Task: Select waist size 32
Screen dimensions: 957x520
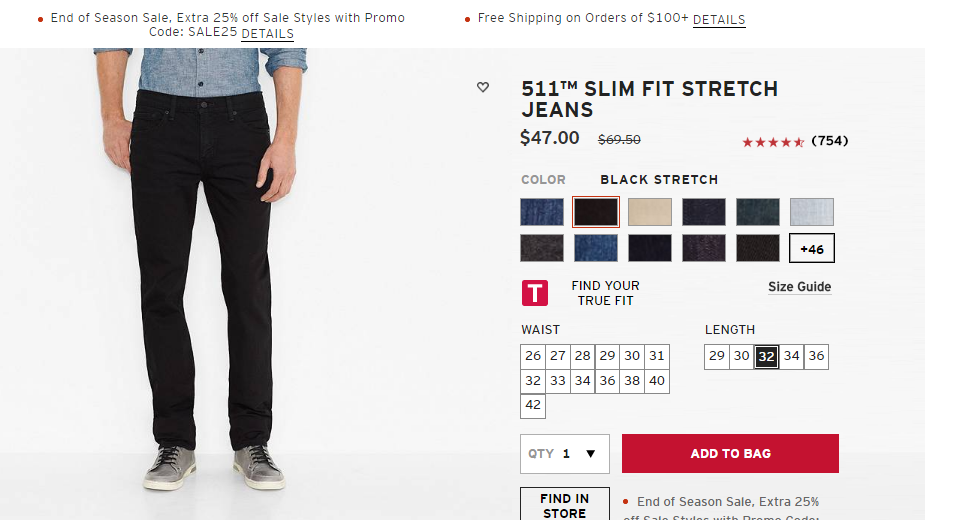Action: (533, 381)
